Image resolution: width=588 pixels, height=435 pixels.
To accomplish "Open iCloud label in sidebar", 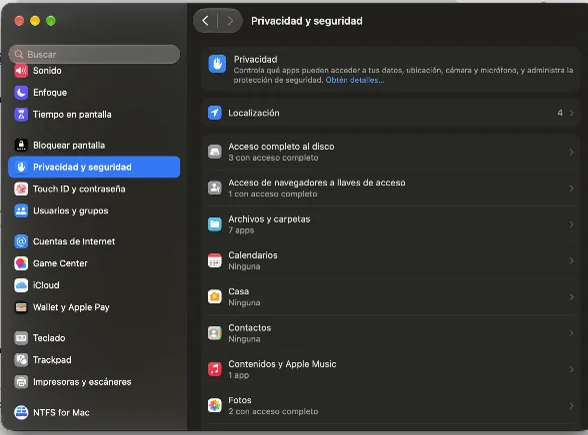I will click(x=46, y=285).
